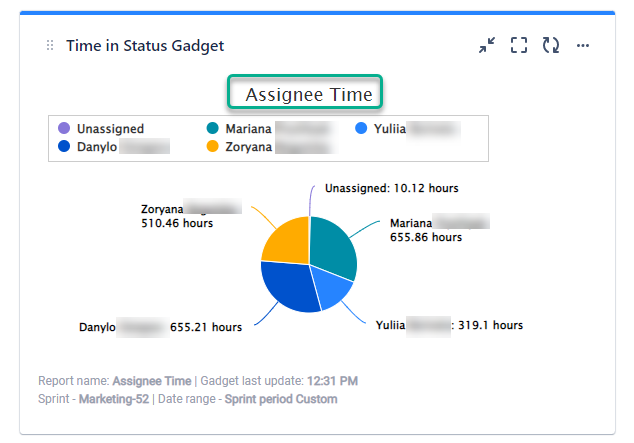
Task: Toggle the Zoryana legend entry
Action: click(271, 146)
